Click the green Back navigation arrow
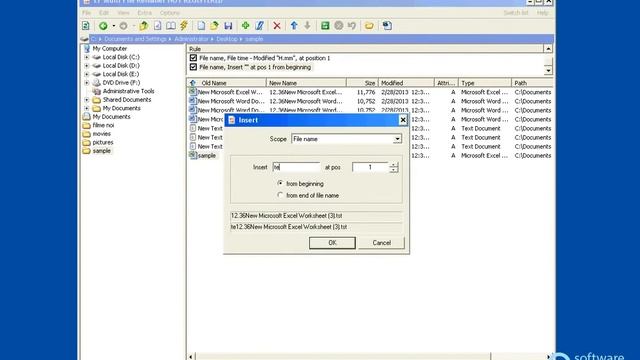Viewport: 640px width, 360px height. 103,26
